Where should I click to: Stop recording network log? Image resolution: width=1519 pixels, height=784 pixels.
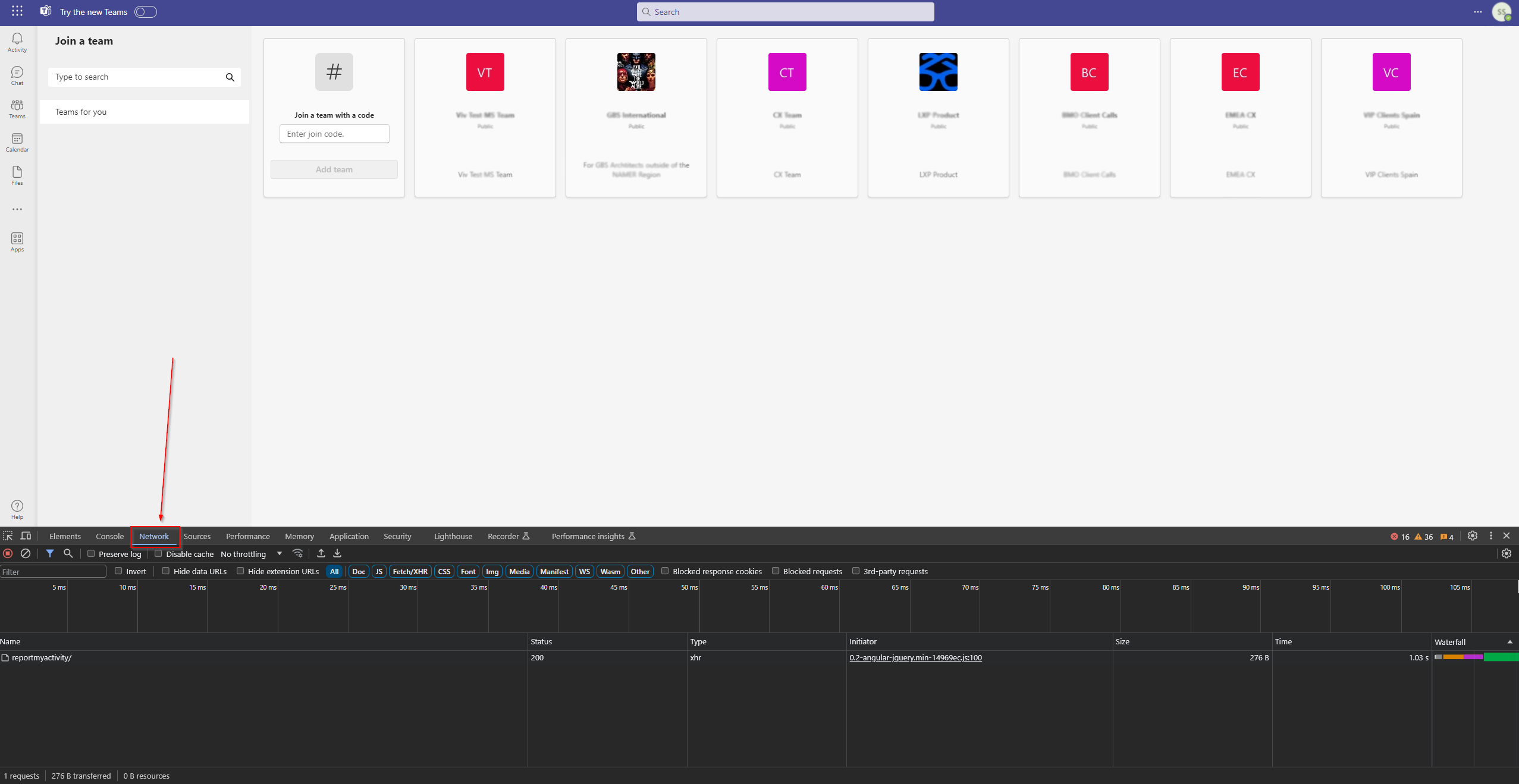[8, 553]
